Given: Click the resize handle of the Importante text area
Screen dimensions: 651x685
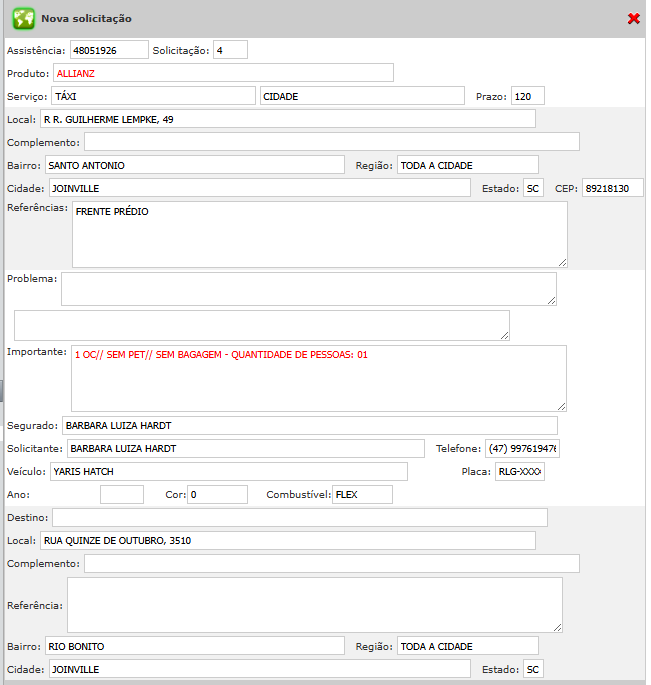Looking at the screenshot, I should [x=562, y=406].
